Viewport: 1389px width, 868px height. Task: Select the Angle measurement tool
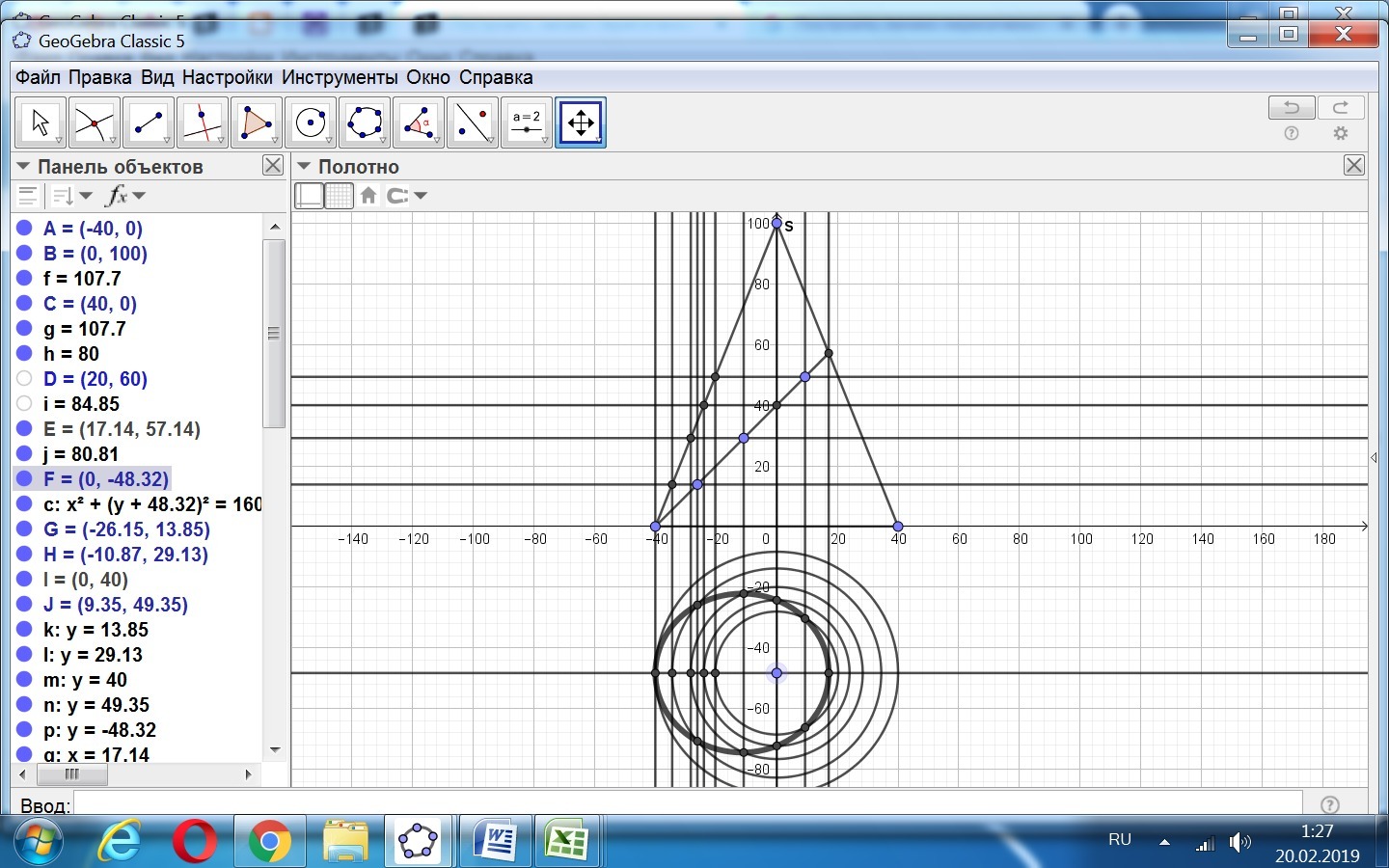click(418, 122)
